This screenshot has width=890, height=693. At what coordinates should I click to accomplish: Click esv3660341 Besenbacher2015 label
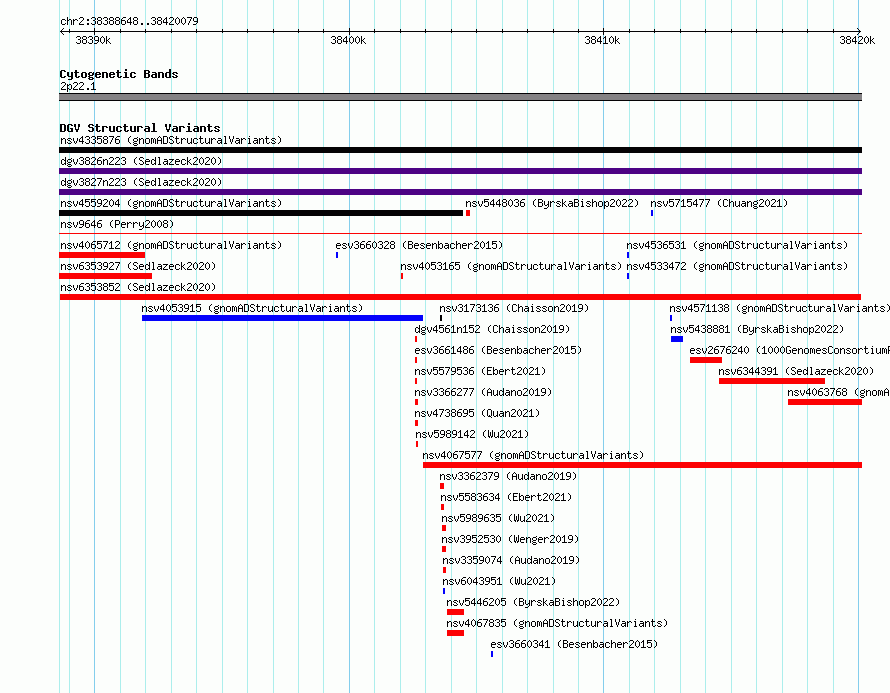tap(574, 644)
